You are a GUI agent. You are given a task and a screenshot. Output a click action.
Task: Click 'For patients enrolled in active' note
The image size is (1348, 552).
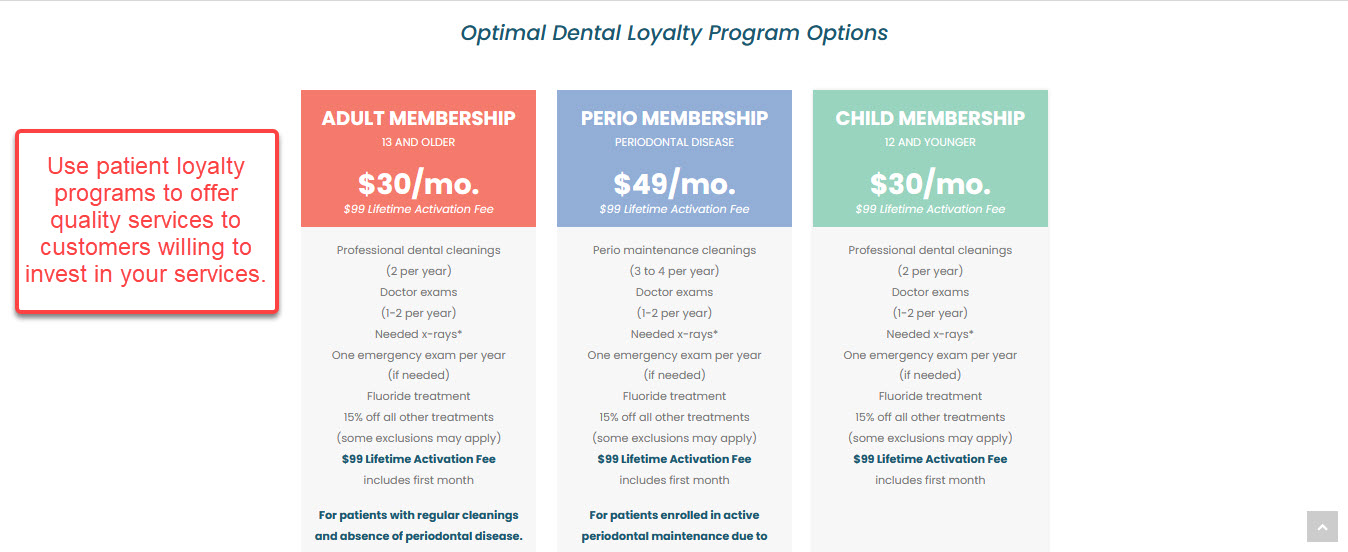point(674,515)
